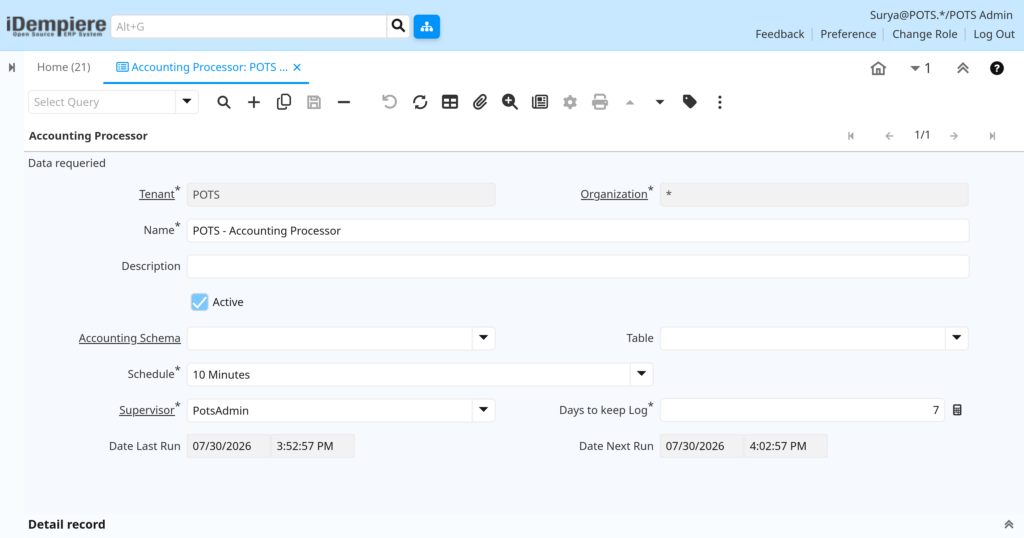Click the Days to keep Log field
This screenshot has width=1024, height=538.
pos(802,410)
